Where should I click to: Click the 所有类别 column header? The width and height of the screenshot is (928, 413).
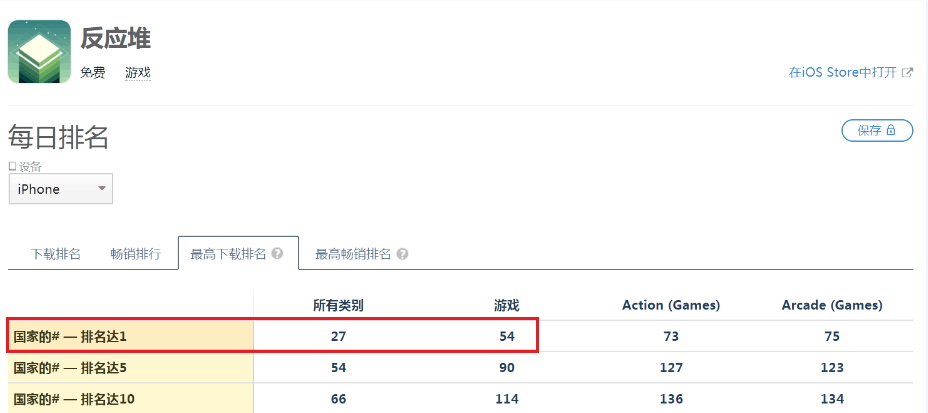[338, 305]
